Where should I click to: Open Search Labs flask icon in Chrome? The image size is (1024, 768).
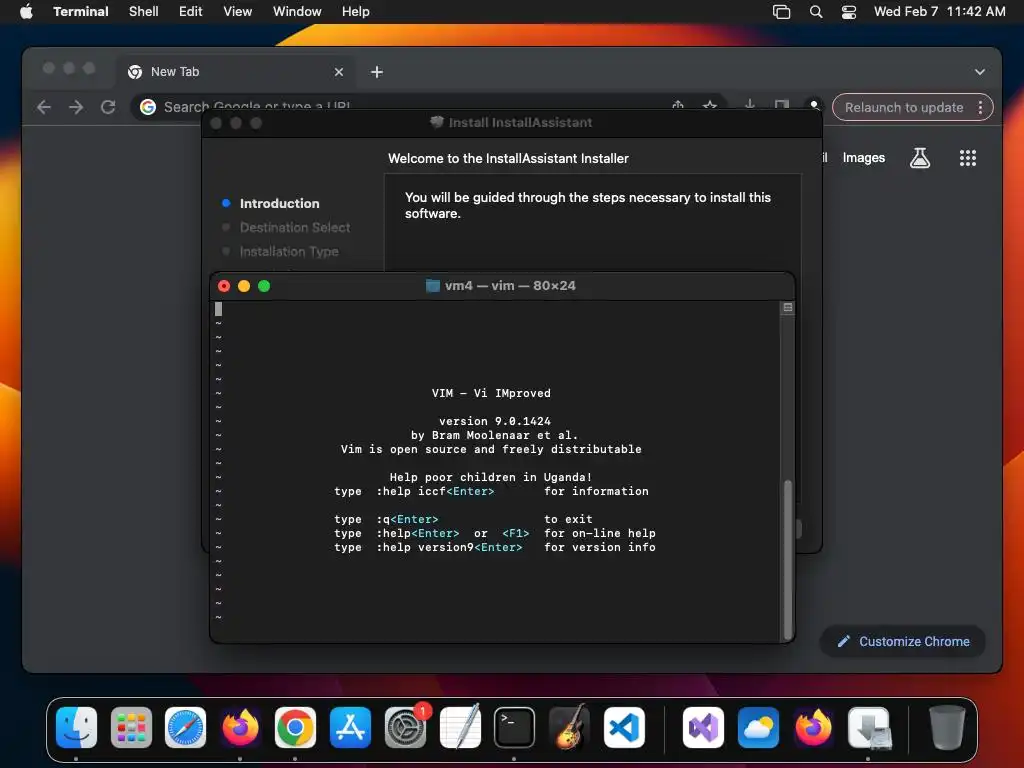tap(920, 158)
